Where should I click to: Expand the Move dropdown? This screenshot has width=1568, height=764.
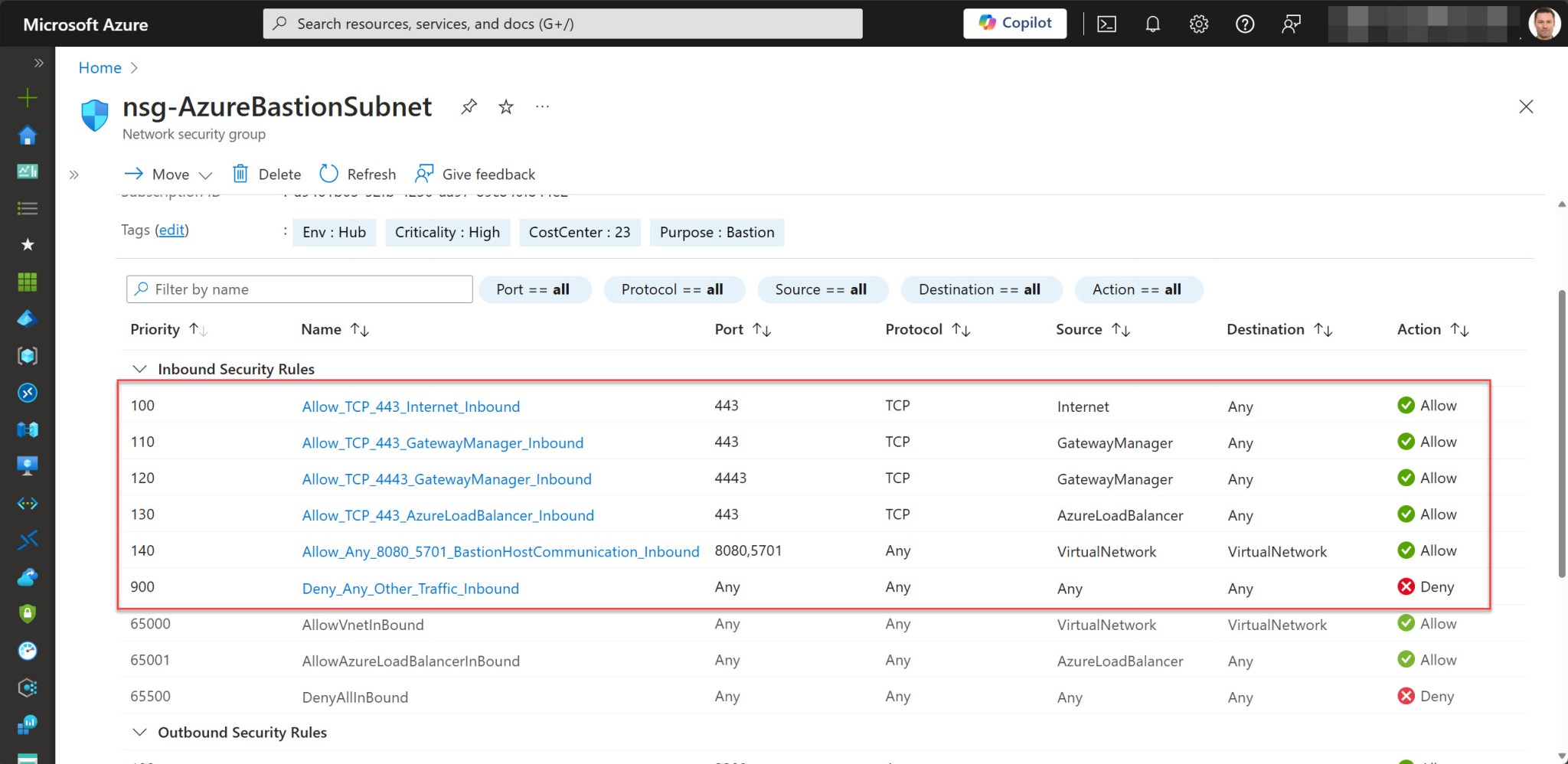tap(205, 174)
